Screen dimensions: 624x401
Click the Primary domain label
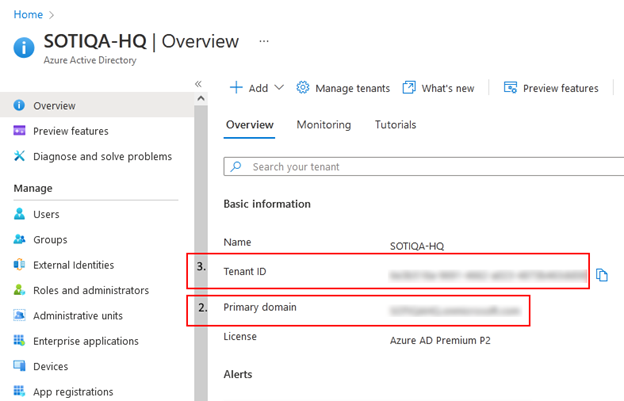point(259,307)
